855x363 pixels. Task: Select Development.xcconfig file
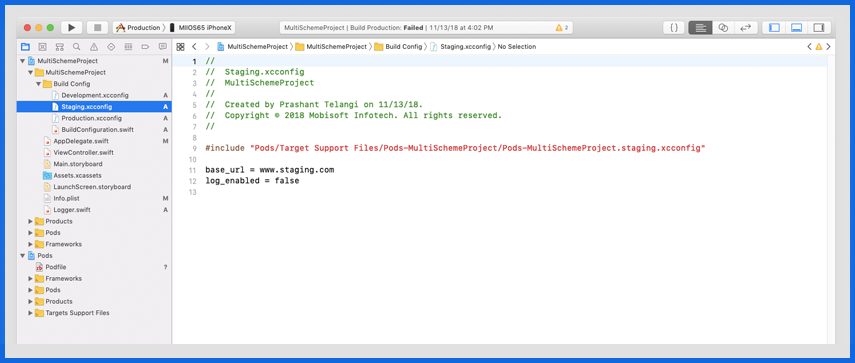pos(94,95)
